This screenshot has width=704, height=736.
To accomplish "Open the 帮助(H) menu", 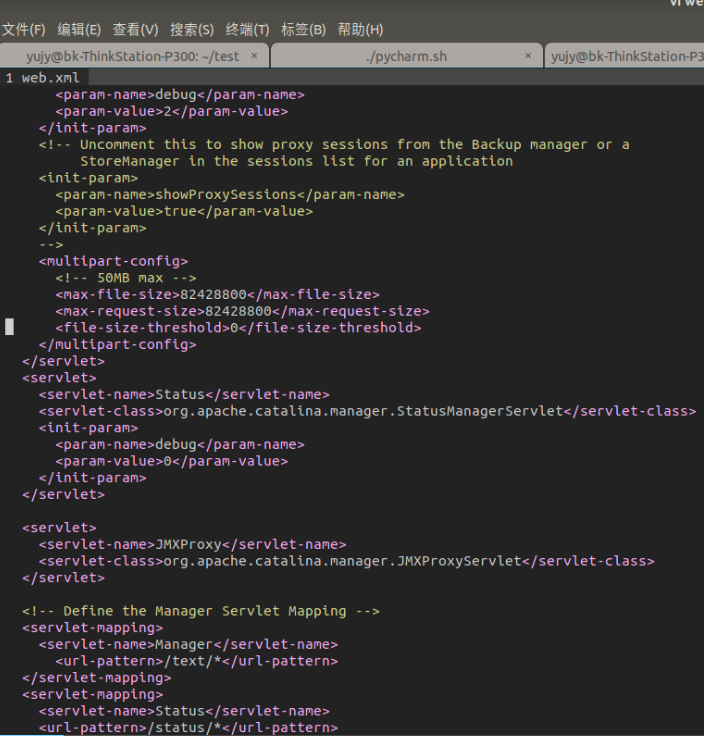I will coord(360,29).
